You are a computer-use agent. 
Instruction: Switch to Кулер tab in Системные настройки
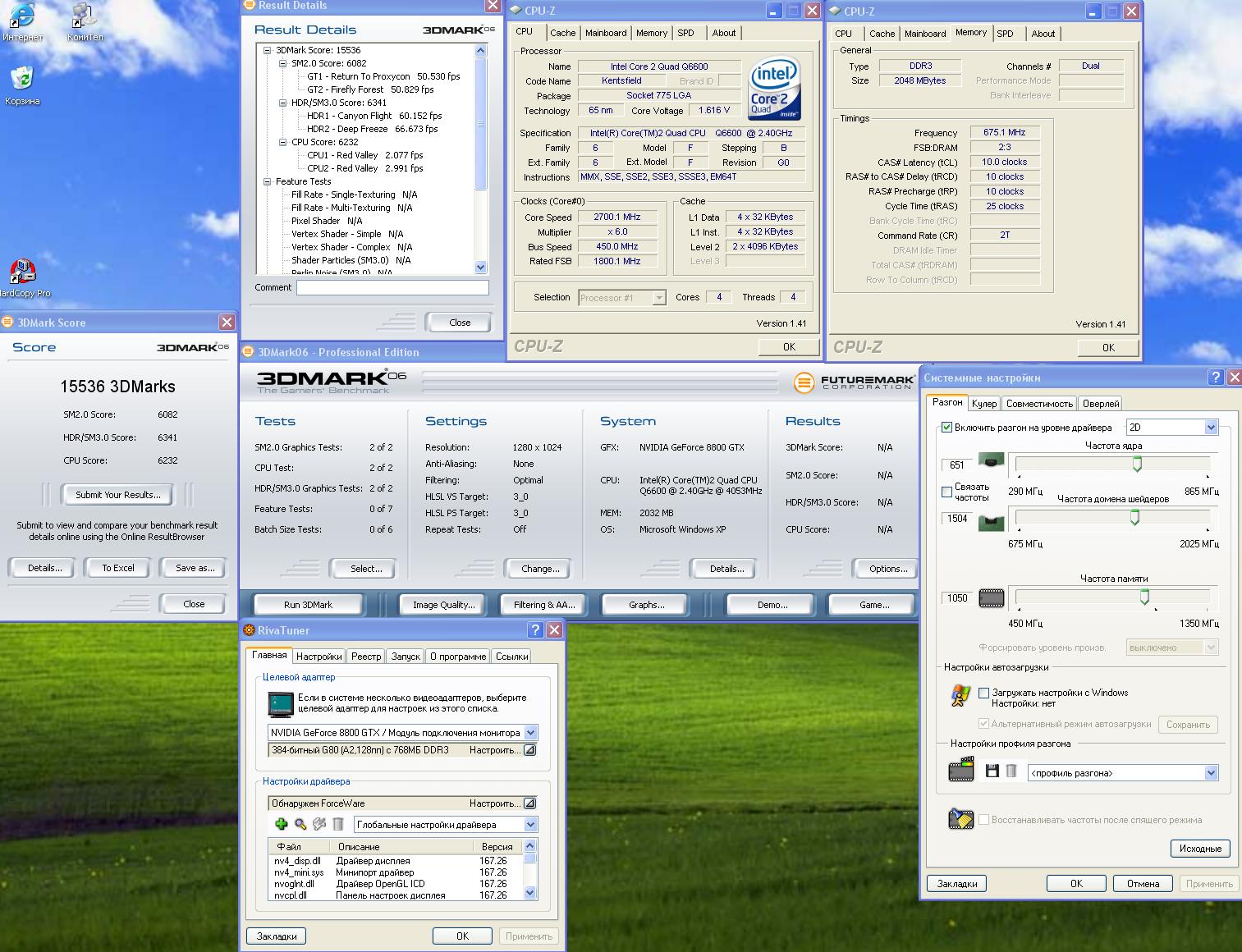tap(983, 403)
